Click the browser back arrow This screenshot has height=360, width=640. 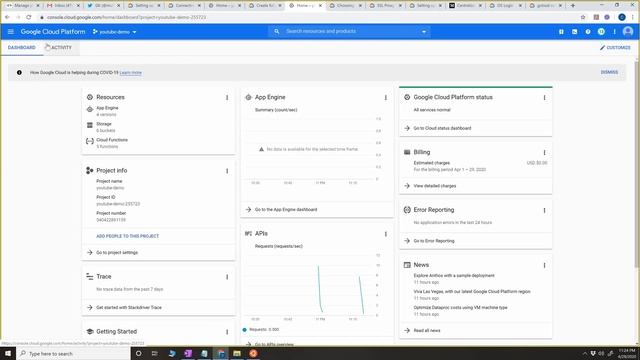point(7,17)
